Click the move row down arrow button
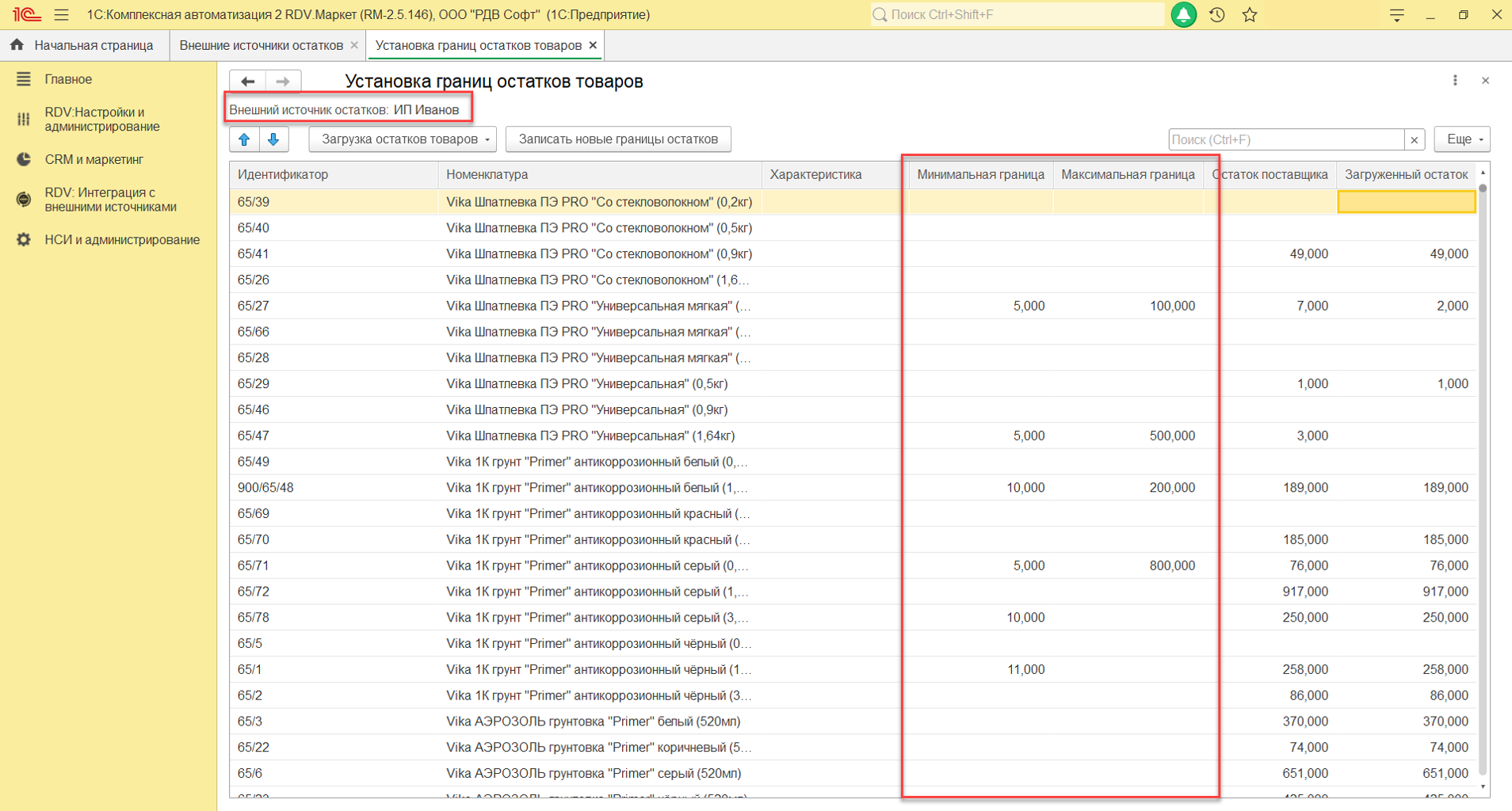 (x=273, y=139)
